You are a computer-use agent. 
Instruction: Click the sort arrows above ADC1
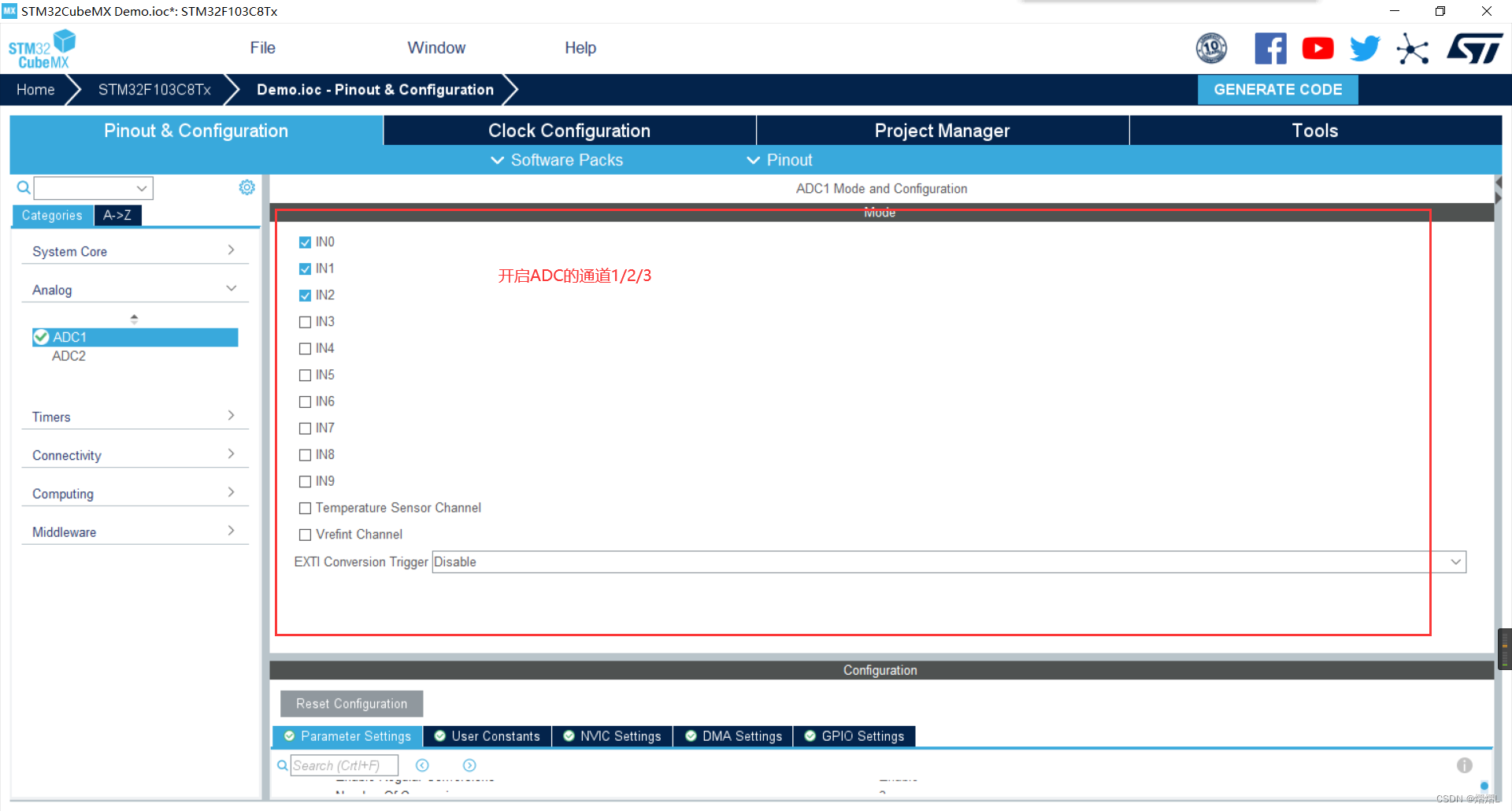134,319
